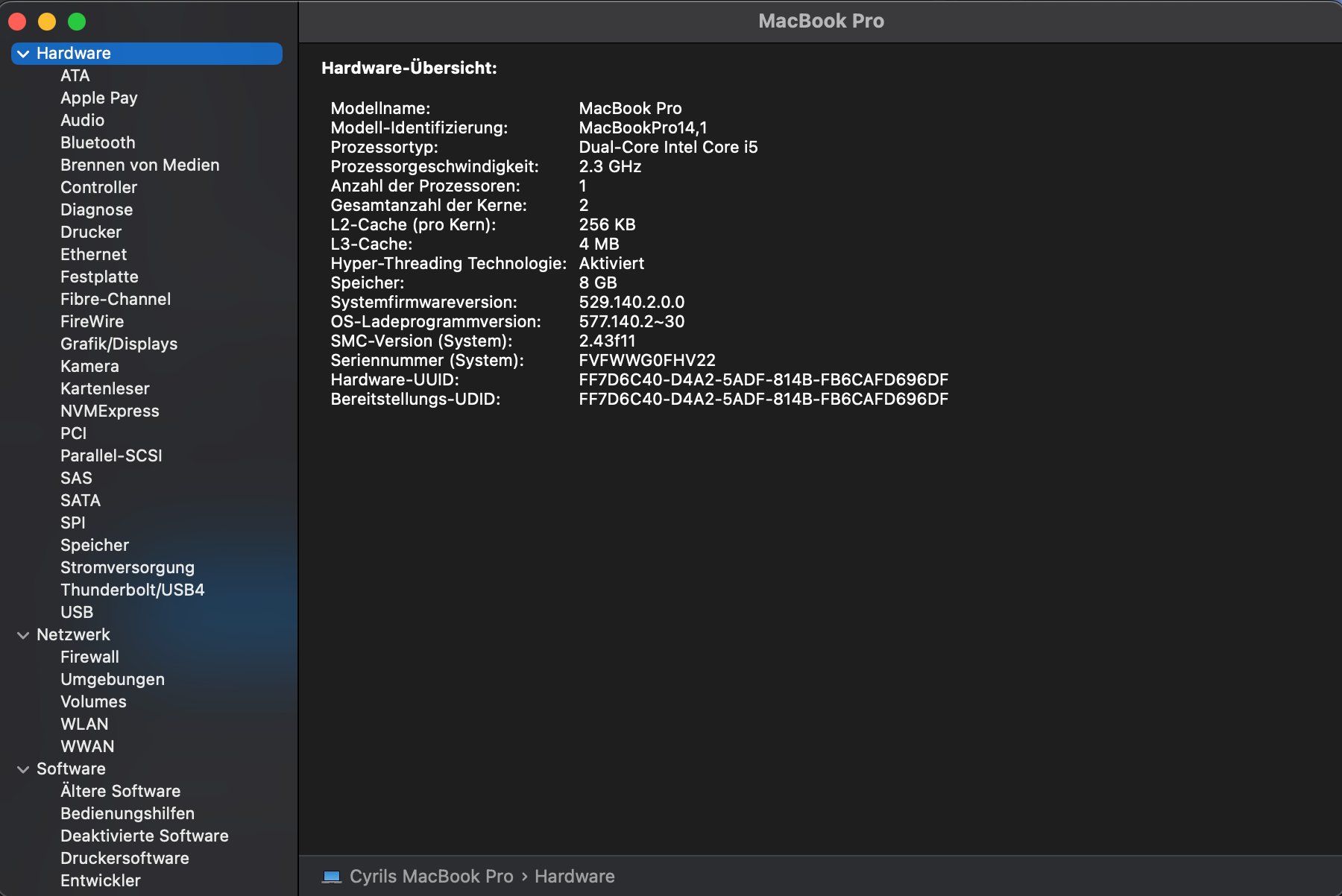The image size is (1342, 896).
Task: Open the Audio hardware entry
Action: (x=83, y=121)
